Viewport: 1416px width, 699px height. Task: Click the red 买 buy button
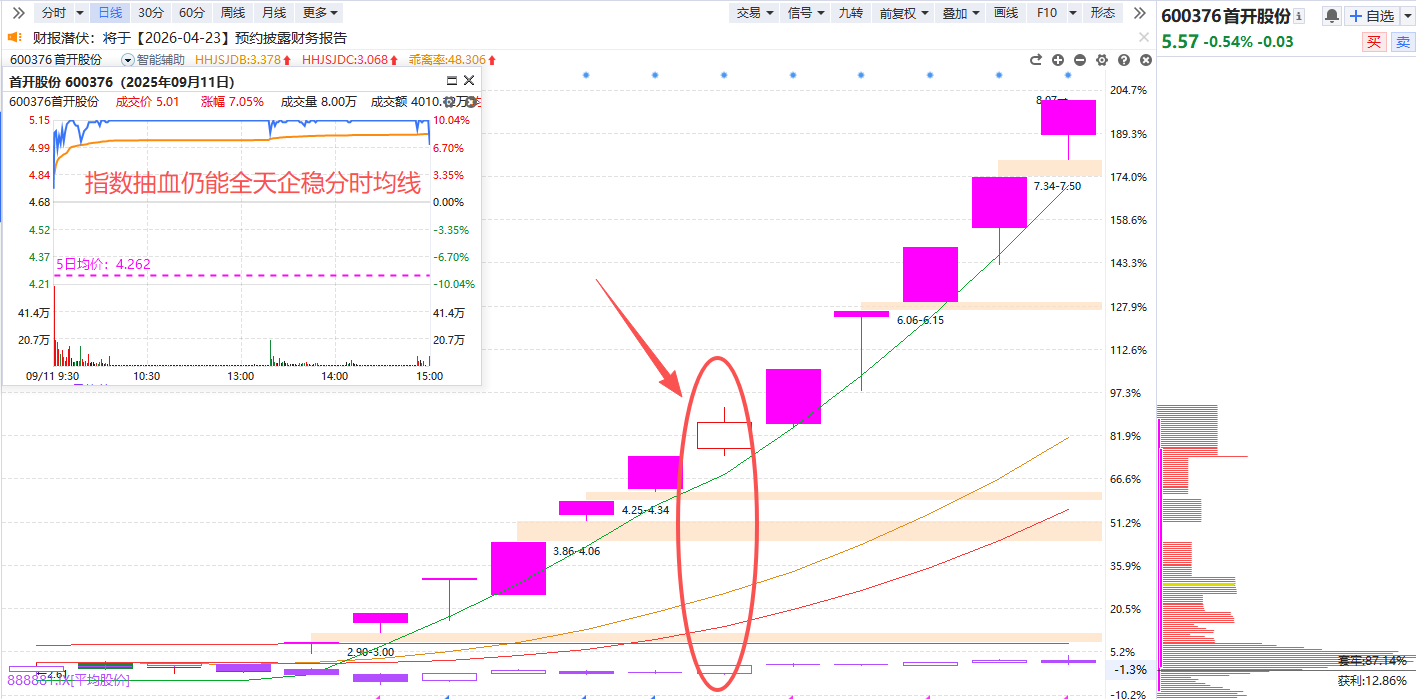[x=1374, y=42]
